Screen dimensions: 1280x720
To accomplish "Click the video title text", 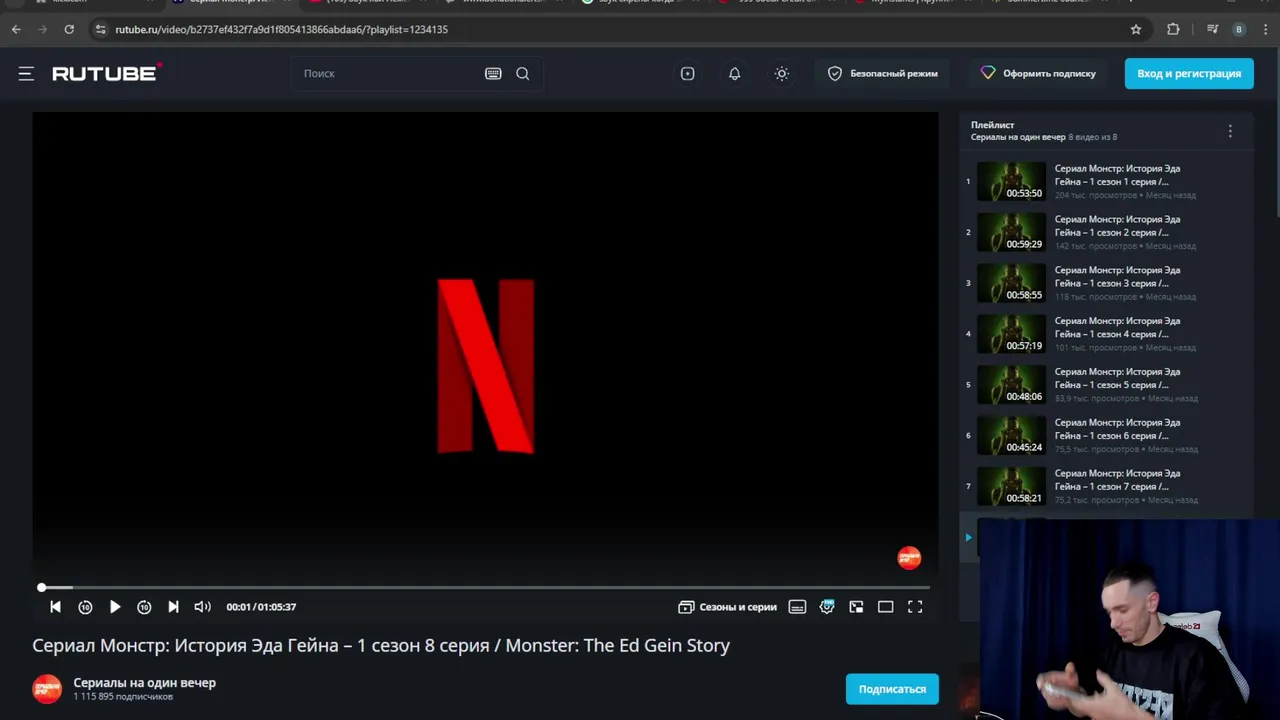I will point(381,645).
